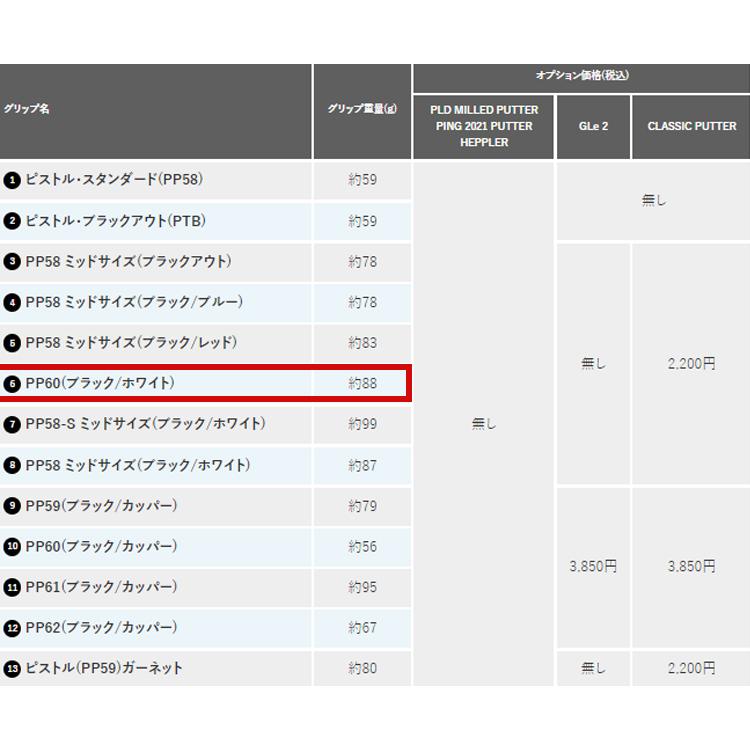Click the number 10 badge for PP60 カッパー
This screenshot has height=750, width=750.
(x=12, y=546)
